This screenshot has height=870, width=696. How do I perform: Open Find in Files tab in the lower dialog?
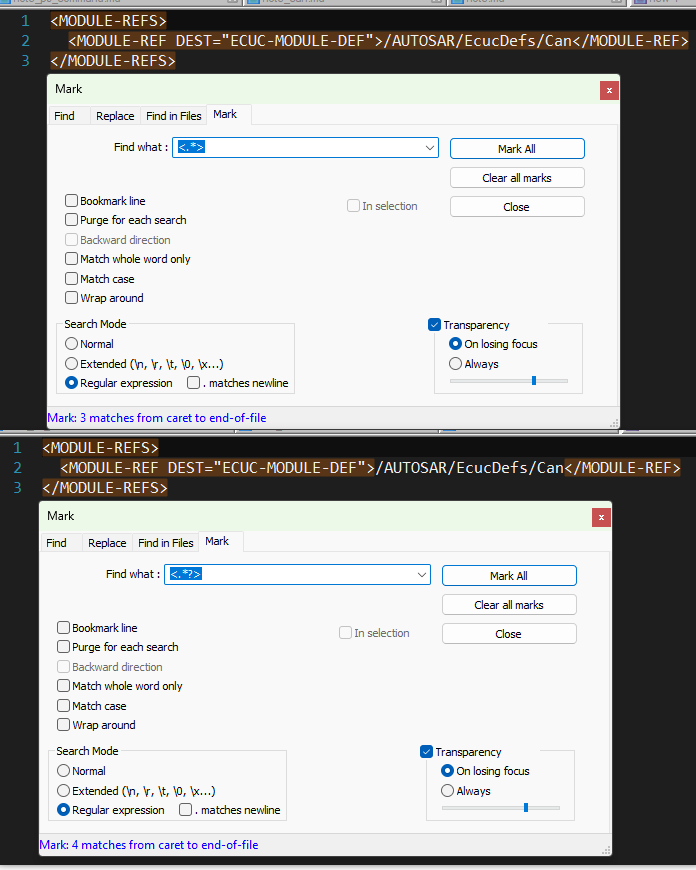click(165, 543)
